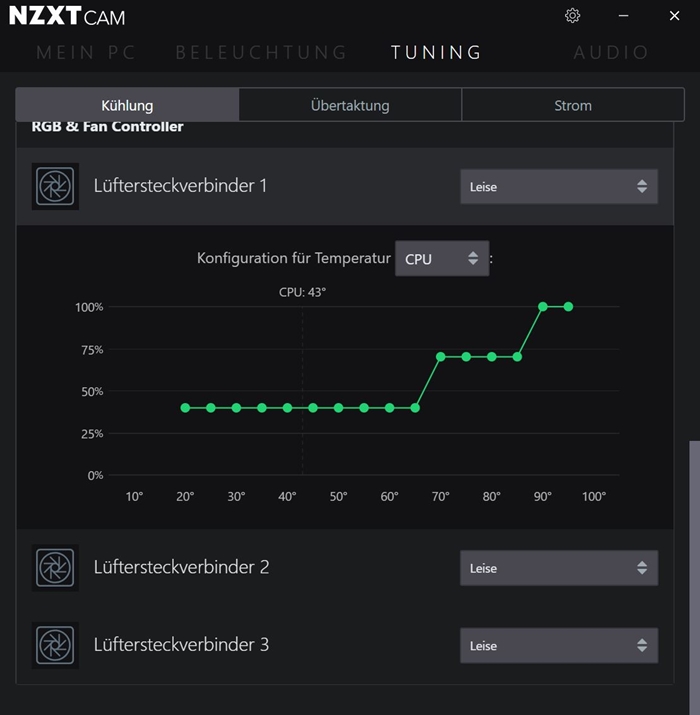Screen dimensions: 700x715
Task: Open the settings gear icon
Action: point(572,16)
